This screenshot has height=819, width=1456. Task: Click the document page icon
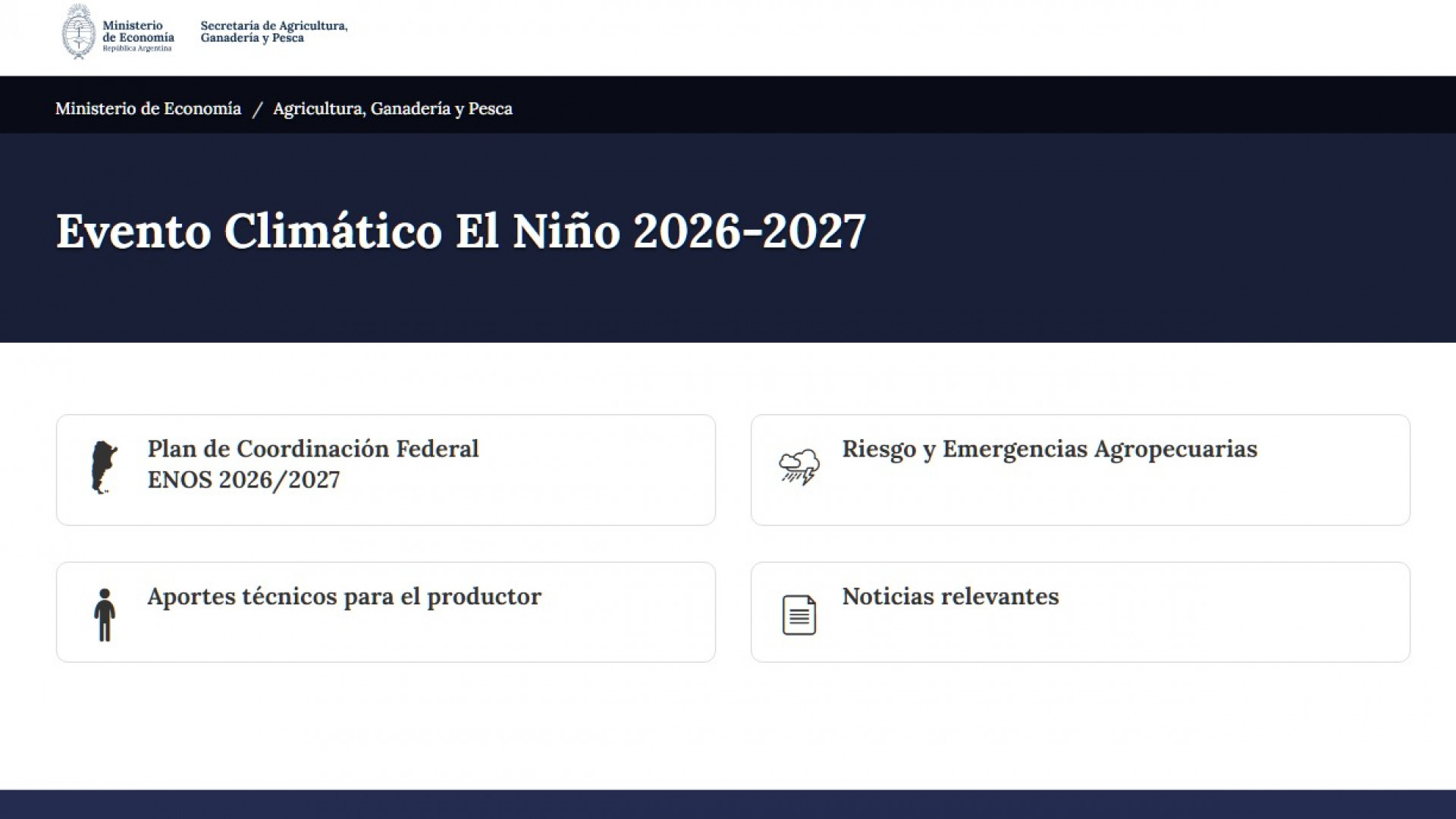pyautogui.click(x=799, y=615)
